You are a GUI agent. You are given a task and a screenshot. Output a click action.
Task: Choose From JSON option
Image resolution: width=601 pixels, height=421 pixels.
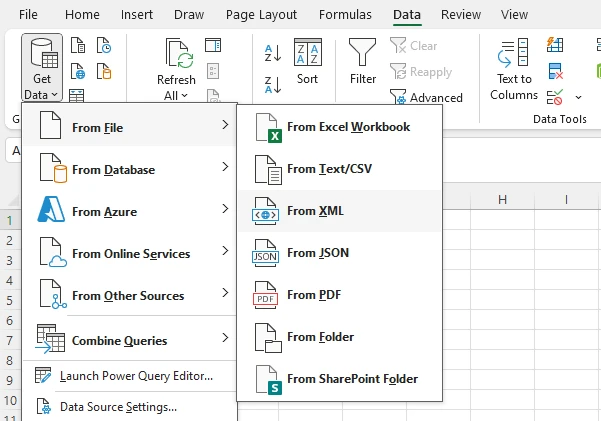pyautogui.click(x=340, y=253)
